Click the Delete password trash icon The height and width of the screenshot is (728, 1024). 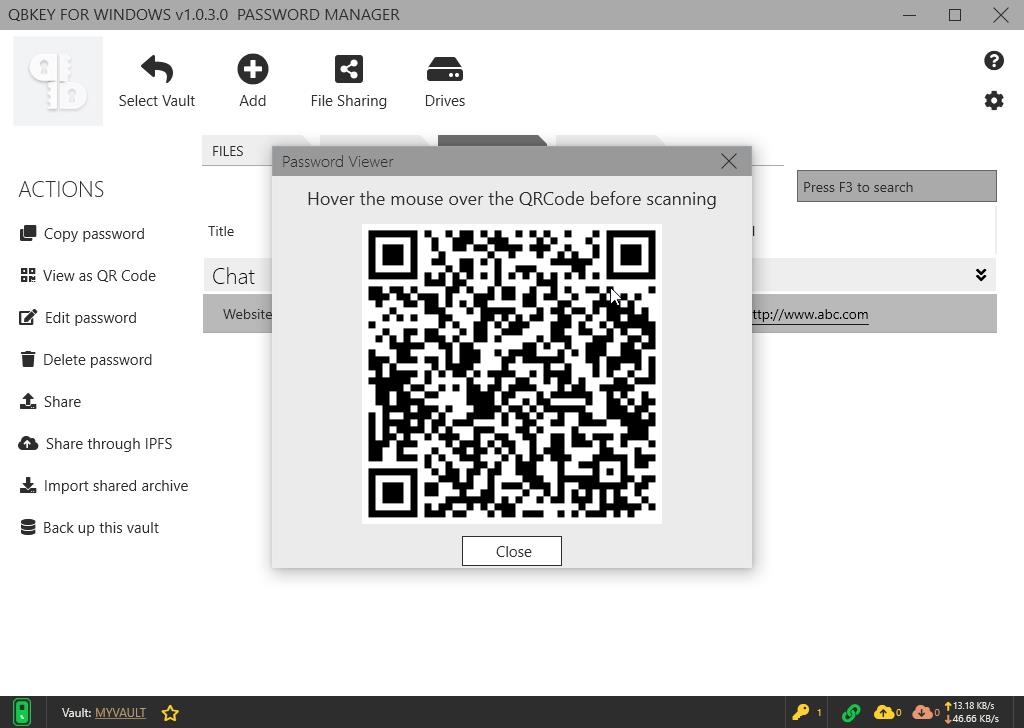pyautogui.click(x=28, y=359)
